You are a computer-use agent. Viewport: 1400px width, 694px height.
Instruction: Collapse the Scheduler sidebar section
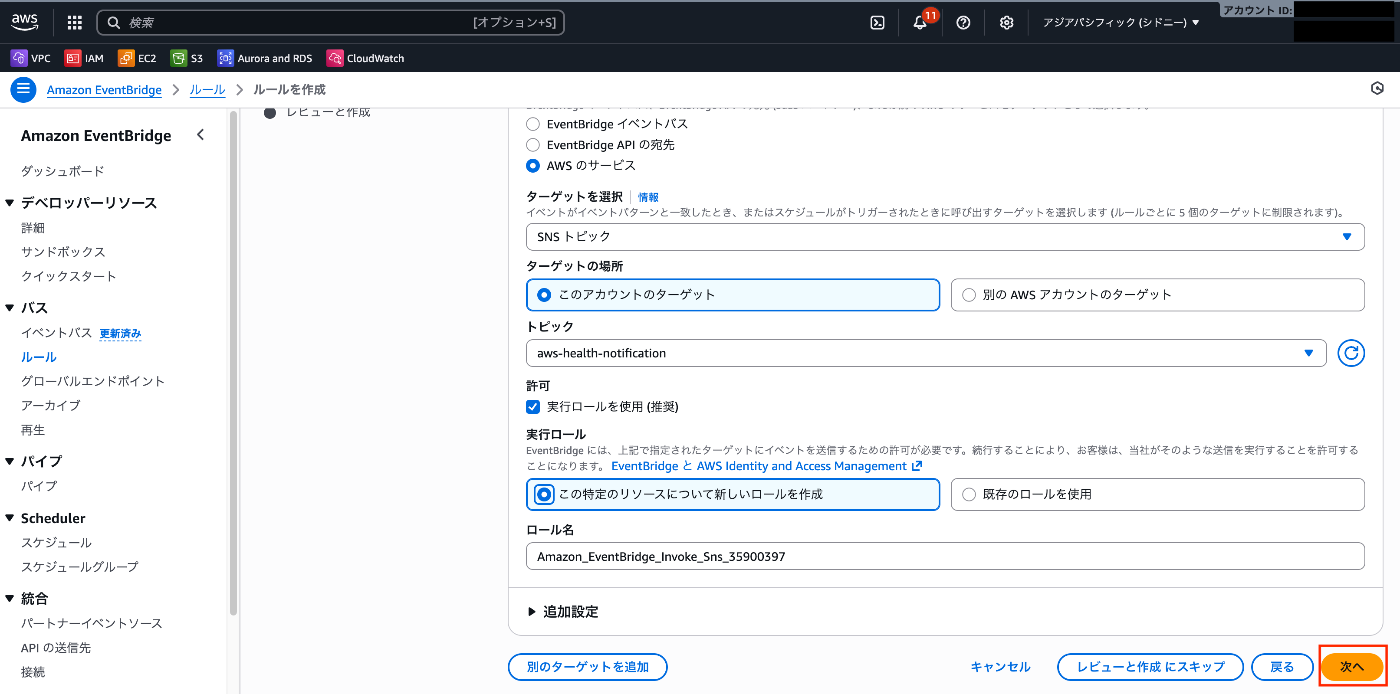(10, 518)
